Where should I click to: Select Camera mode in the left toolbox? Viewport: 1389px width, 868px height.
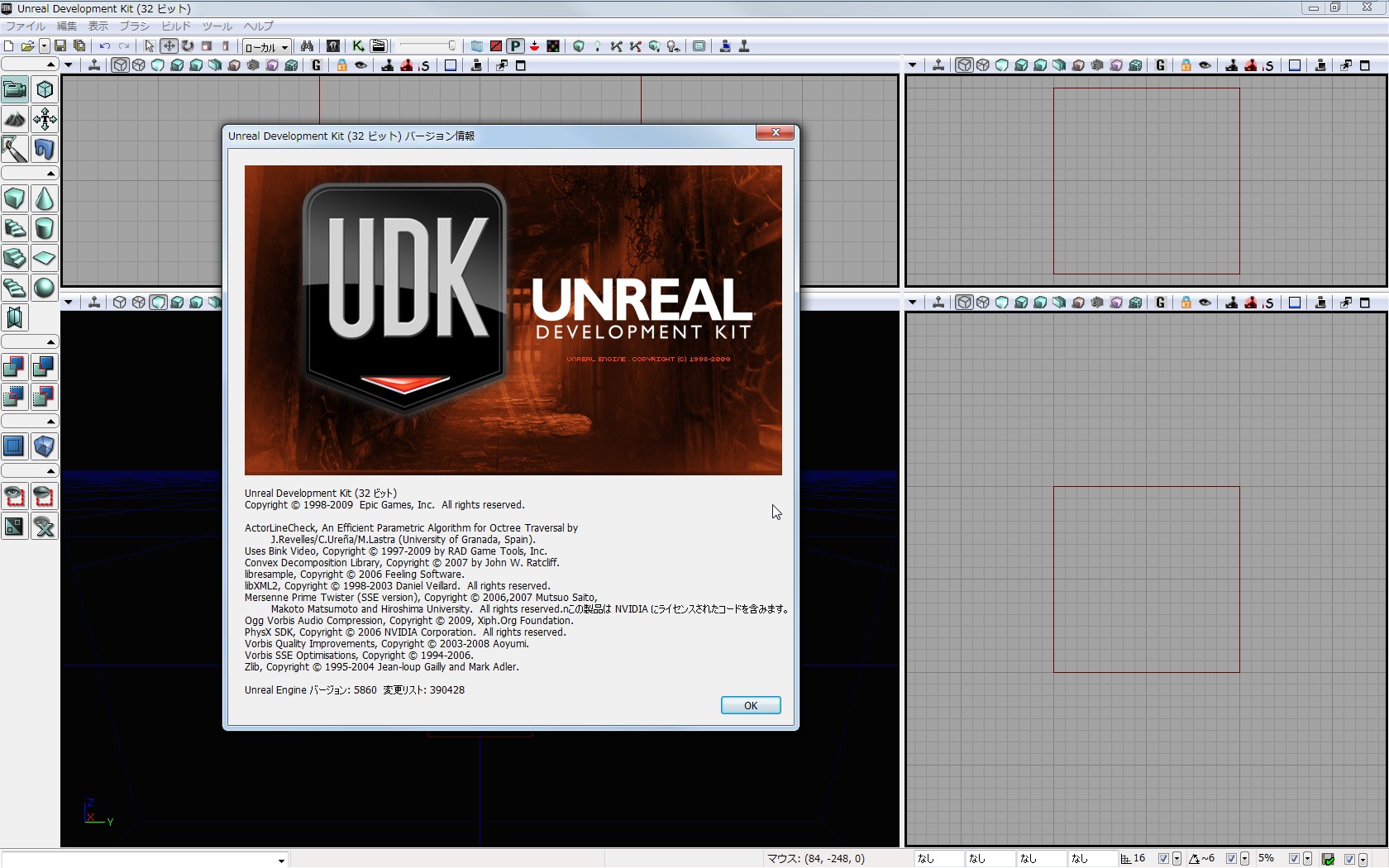coord(15,89)
